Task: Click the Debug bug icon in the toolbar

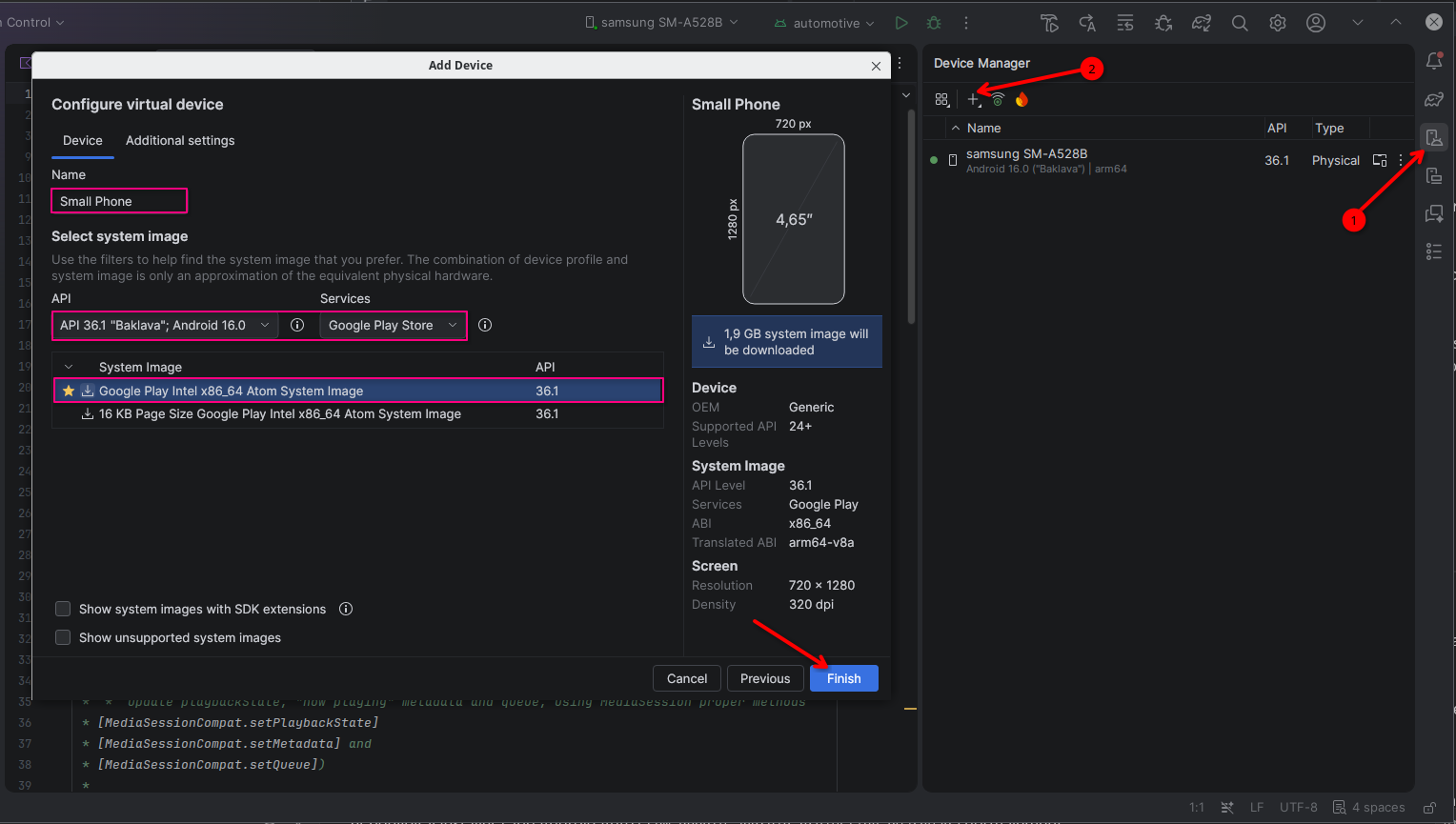Action: coord(934,23)
